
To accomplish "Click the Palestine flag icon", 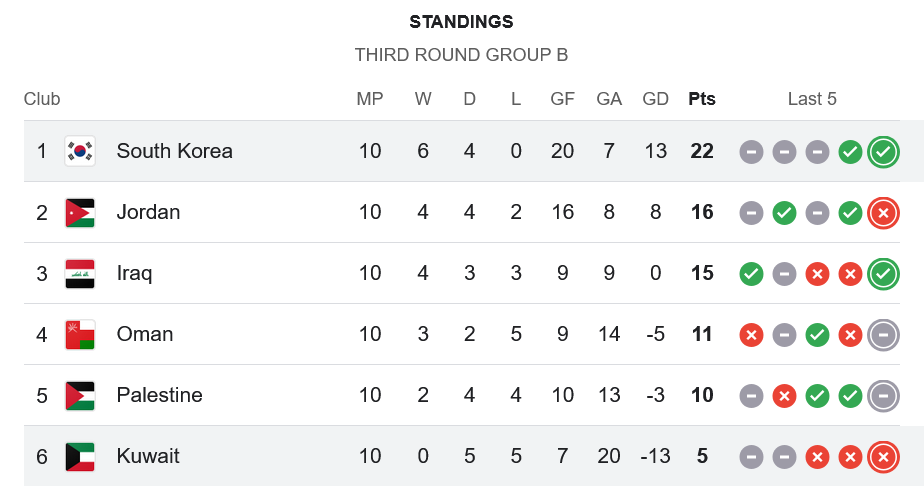I will pos(80,395).
